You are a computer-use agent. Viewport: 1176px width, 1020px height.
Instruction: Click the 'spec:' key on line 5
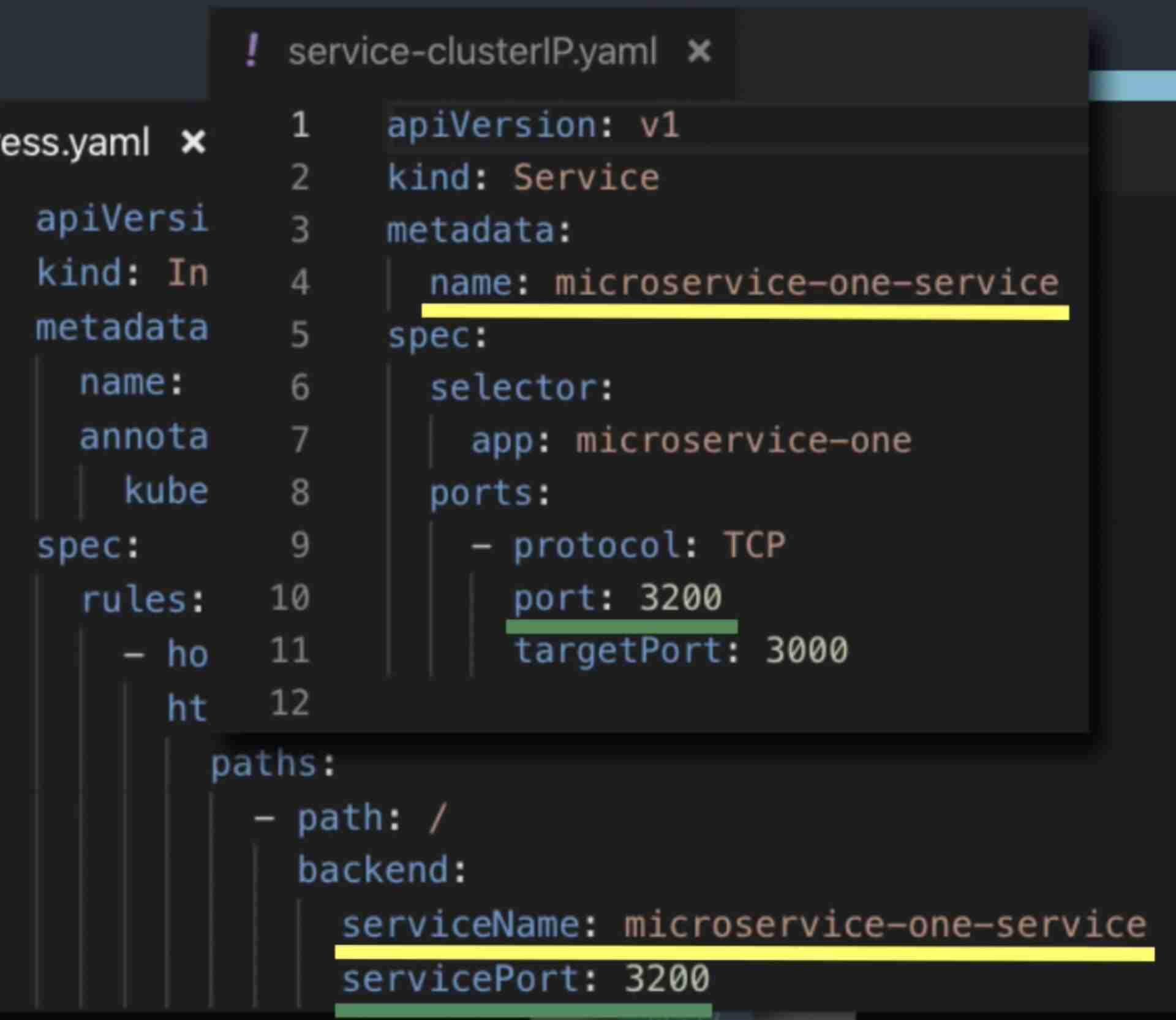(x=437, y=336)
